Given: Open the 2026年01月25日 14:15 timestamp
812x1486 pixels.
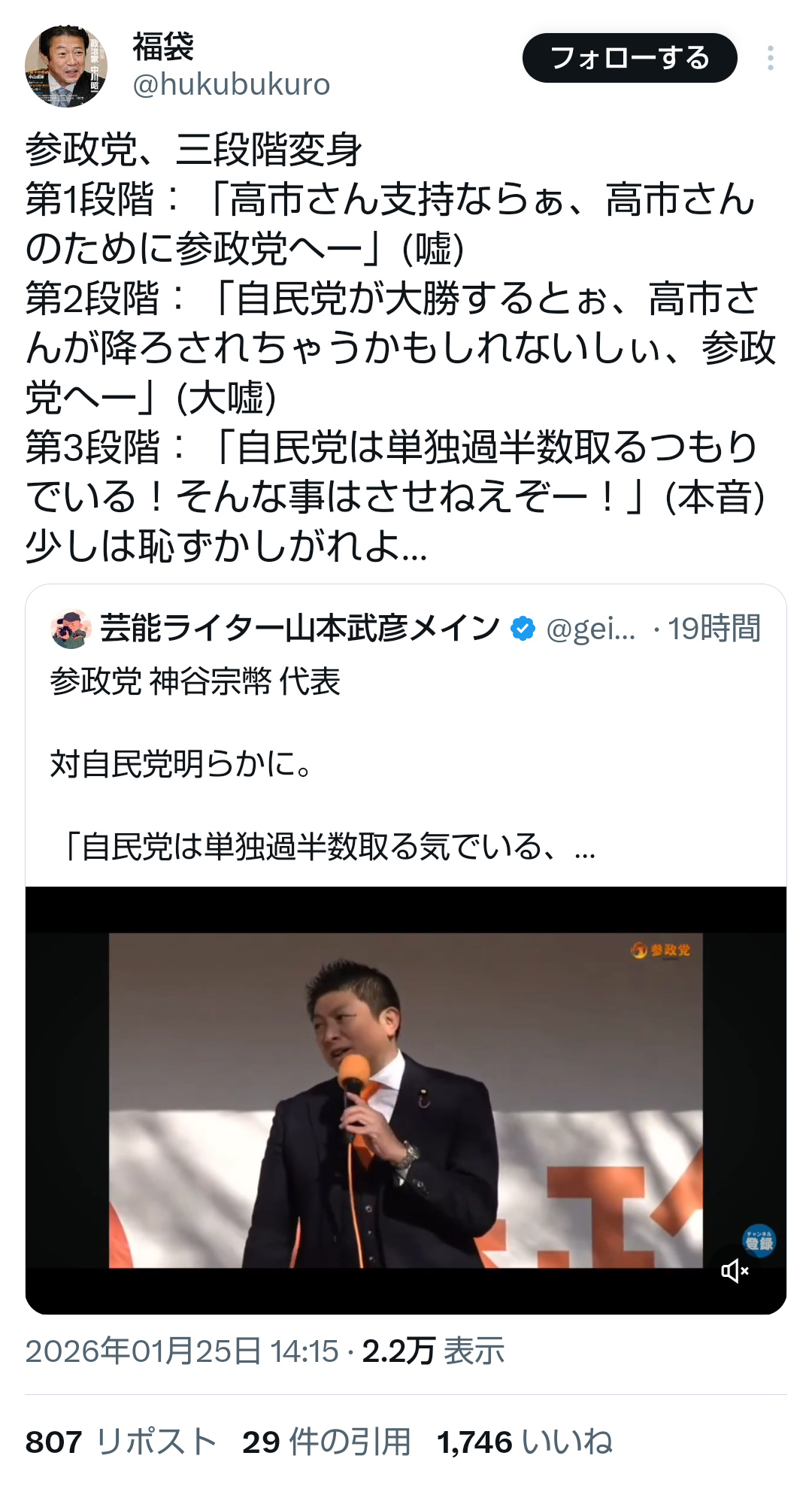Looking at the screenshot, I should click(x=182, y=1351).
